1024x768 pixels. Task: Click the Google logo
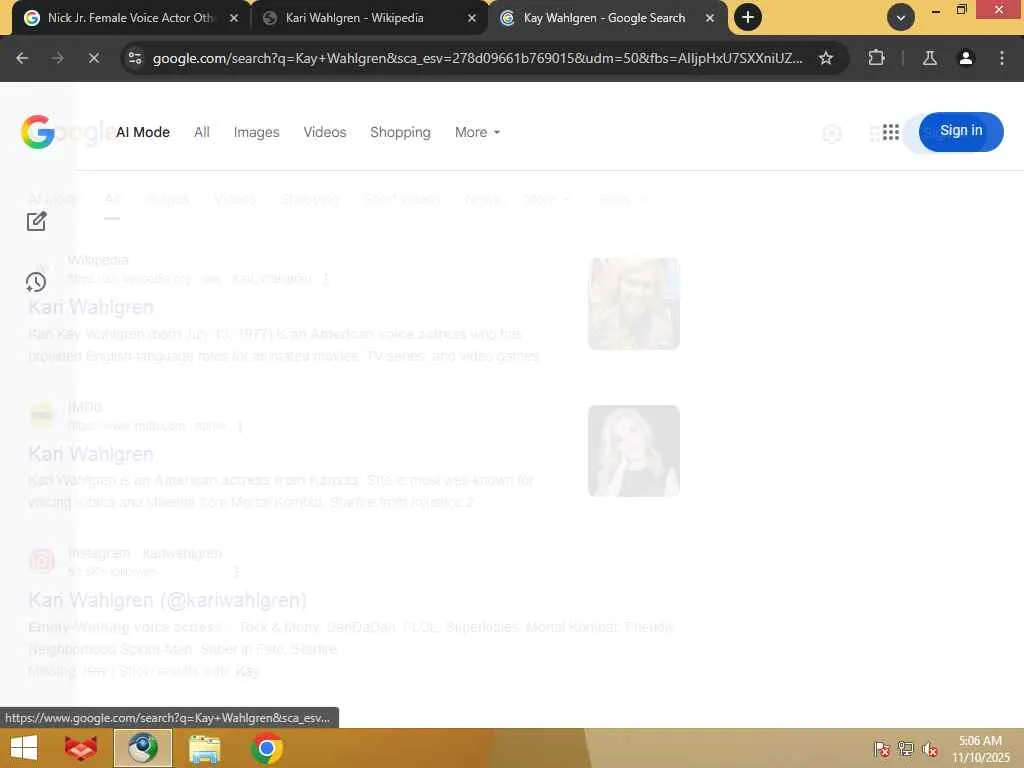[x=38, y=132]
